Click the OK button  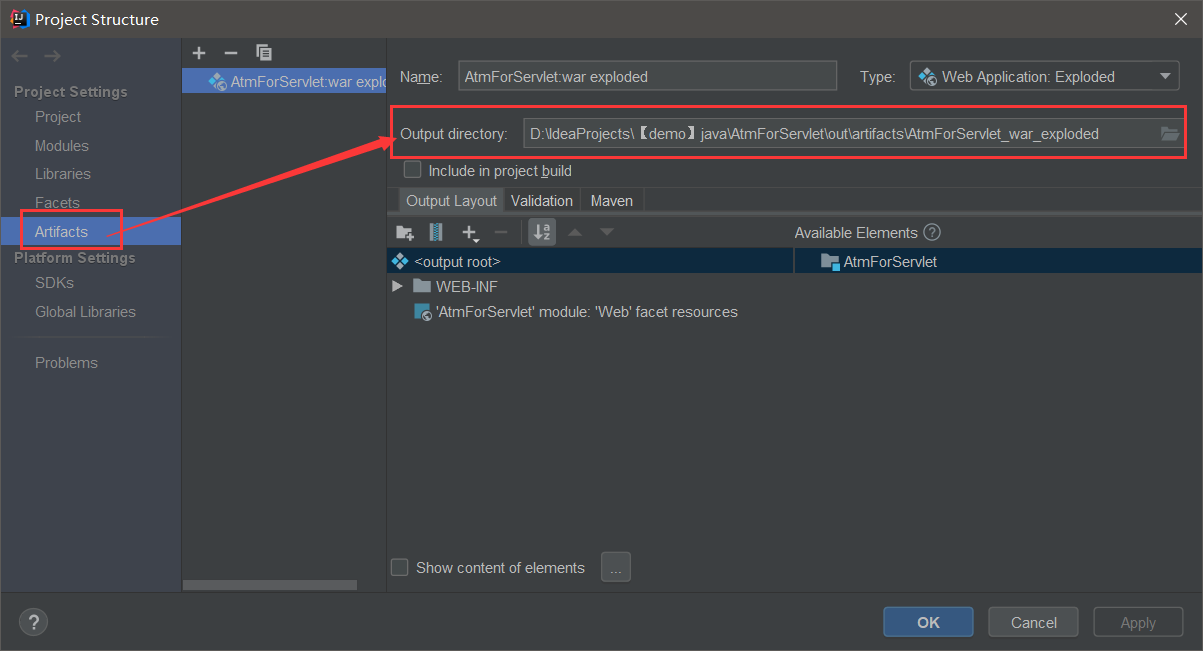coord(928,622)
